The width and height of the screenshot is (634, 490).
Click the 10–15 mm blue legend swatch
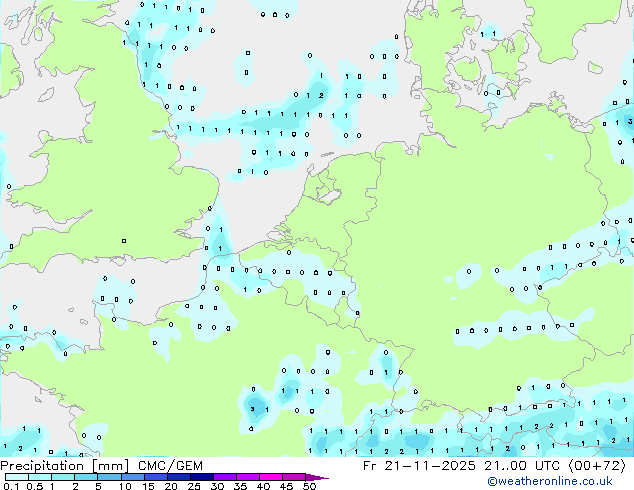[x=133, y=477]
